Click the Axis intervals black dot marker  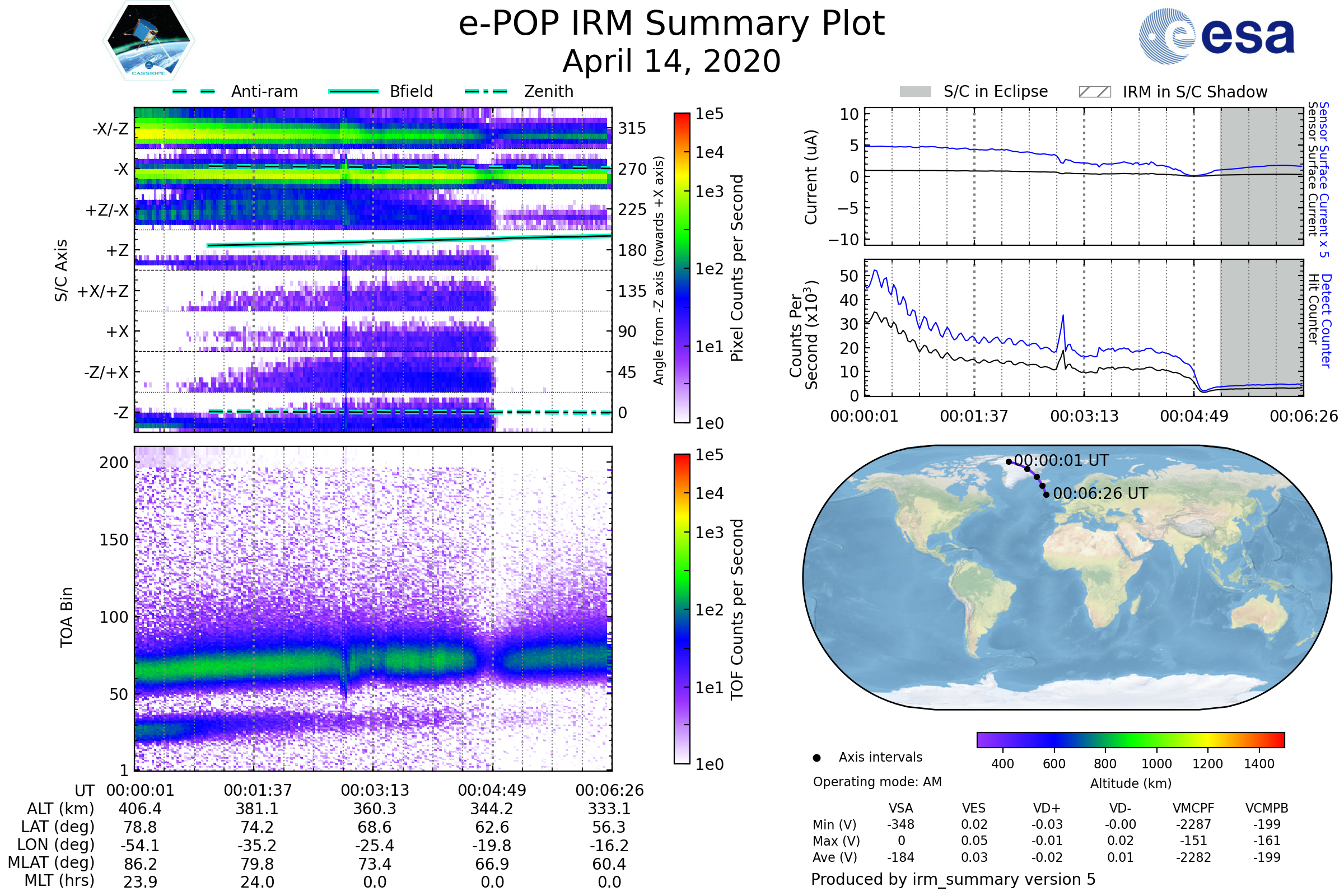(816, 758)
